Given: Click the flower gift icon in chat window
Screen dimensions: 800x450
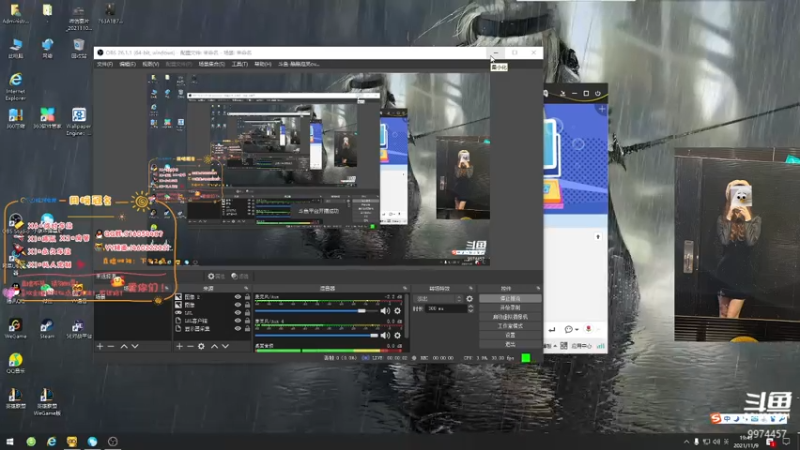Looking at the screenshot, I should pyautogui.click(x=588, y=329).
